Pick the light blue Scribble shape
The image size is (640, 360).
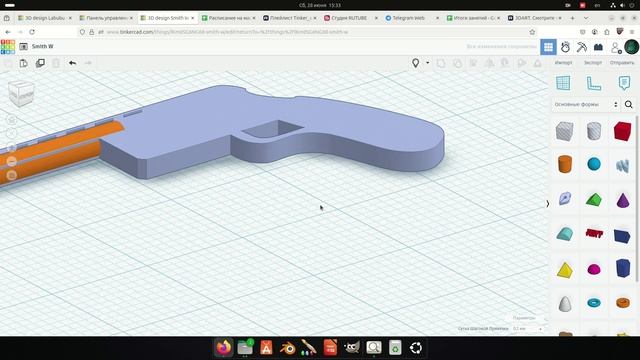[622, 165]
